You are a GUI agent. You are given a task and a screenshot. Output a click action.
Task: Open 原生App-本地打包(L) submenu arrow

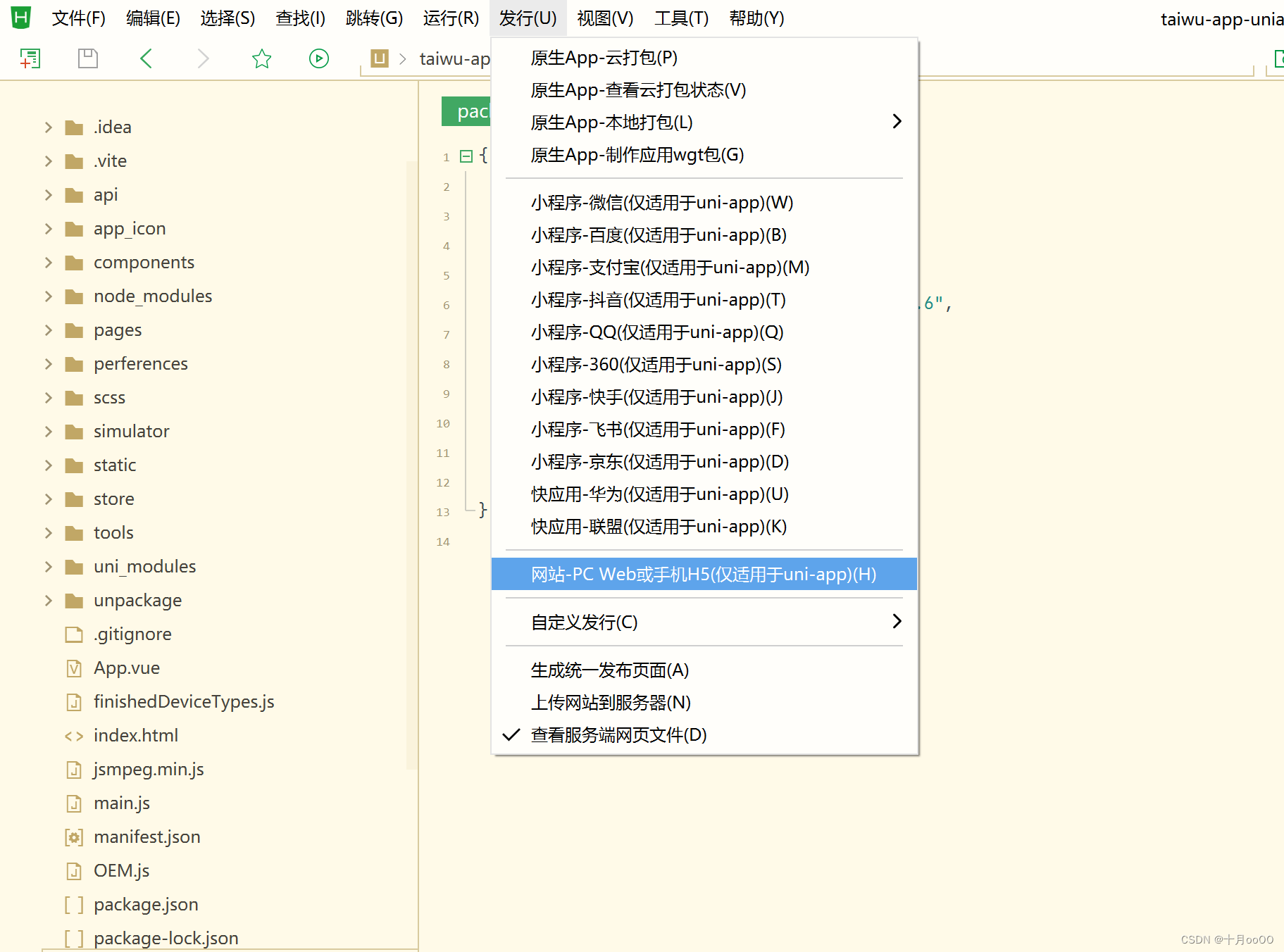897,122
